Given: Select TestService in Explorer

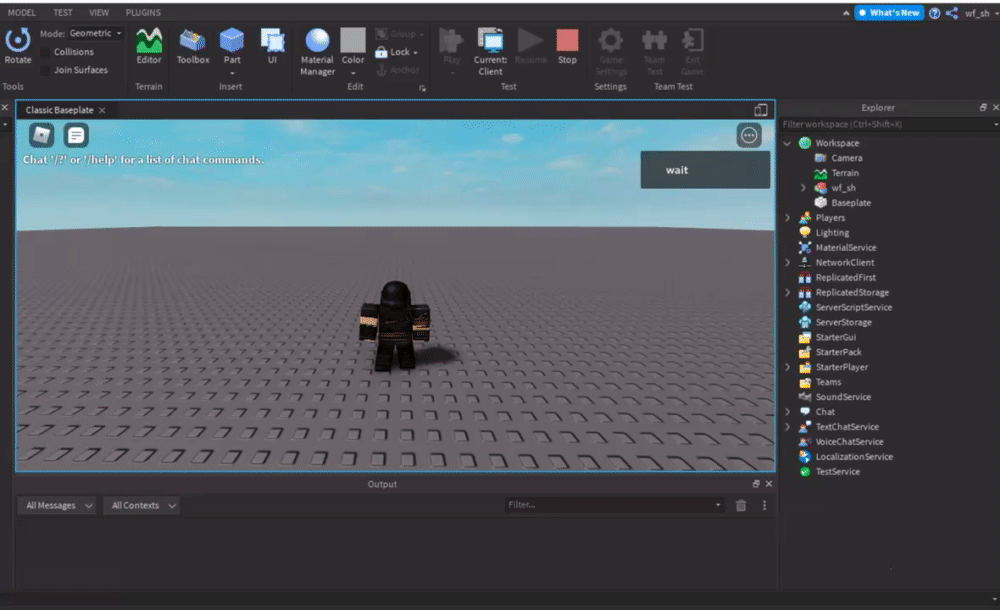Looking at the screenshot, I should pyautogui.click(x=837, y=472).
